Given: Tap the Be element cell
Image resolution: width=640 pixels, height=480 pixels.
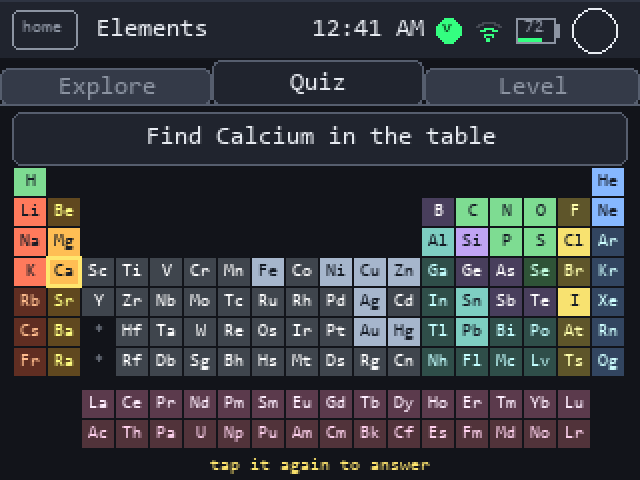Looking at the screenshot, I should [x=64, y=212].
